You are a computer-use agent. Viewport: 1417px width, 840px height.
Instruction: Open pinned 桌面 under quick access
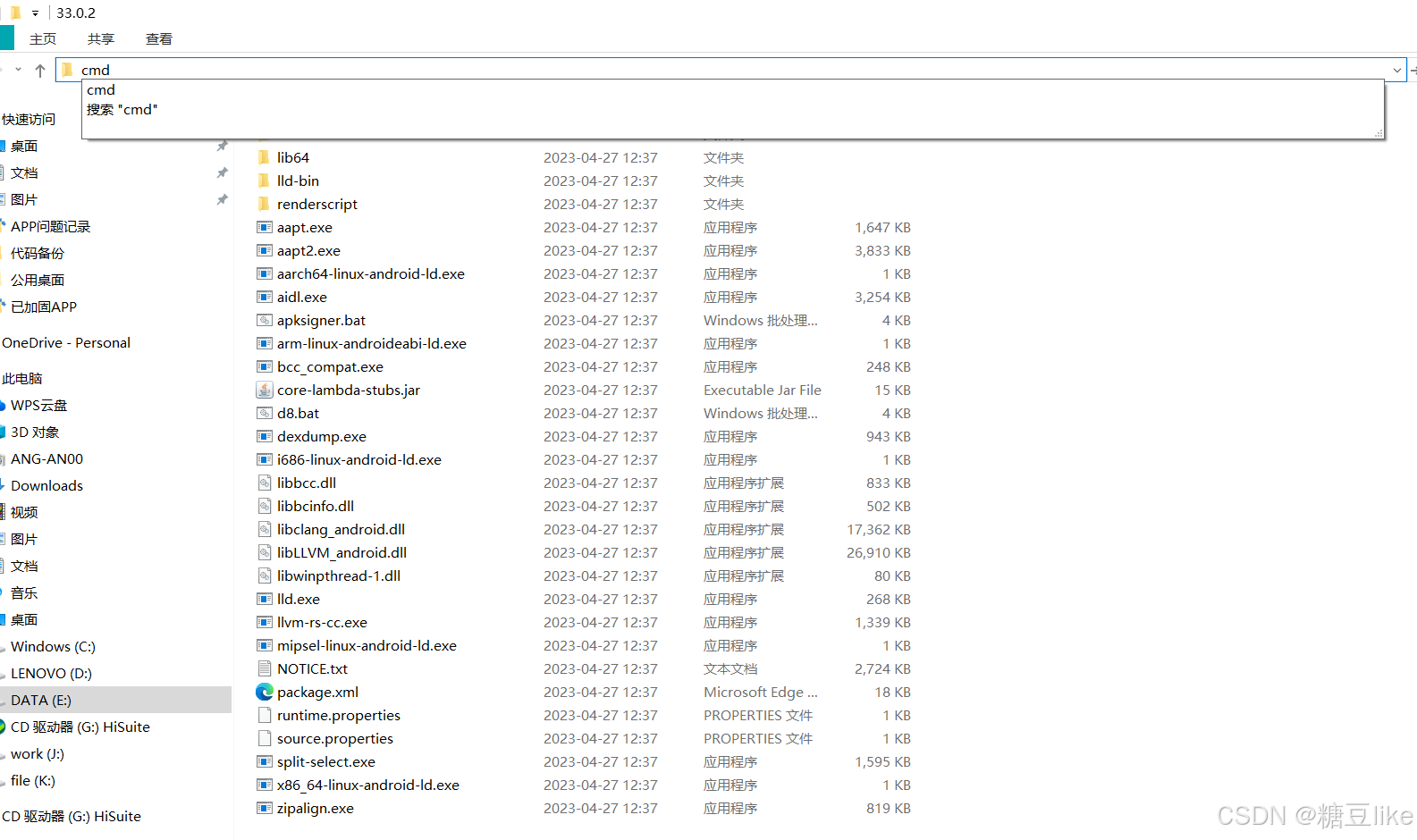pos(24,147)
